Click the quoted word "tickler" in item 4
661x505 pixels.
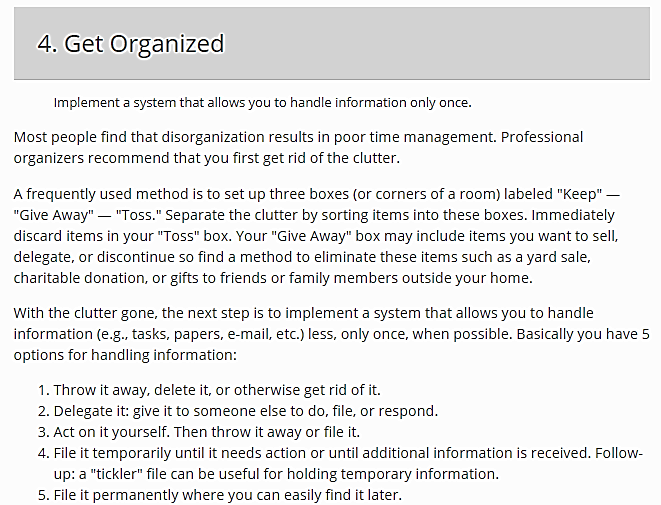[120, 473]
